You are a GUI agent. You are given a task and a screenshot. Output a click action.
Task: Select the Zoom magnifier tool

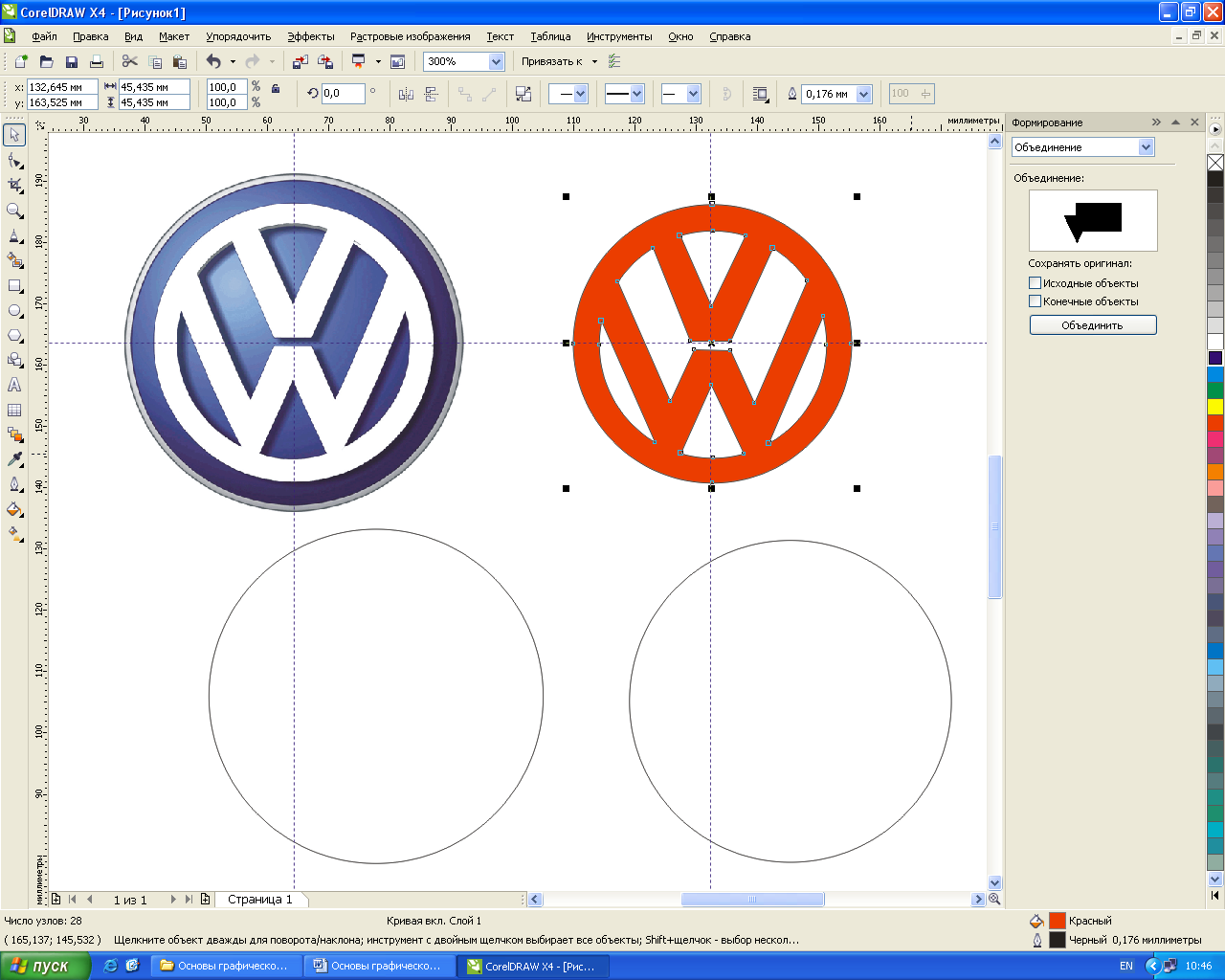pos(14,210)
